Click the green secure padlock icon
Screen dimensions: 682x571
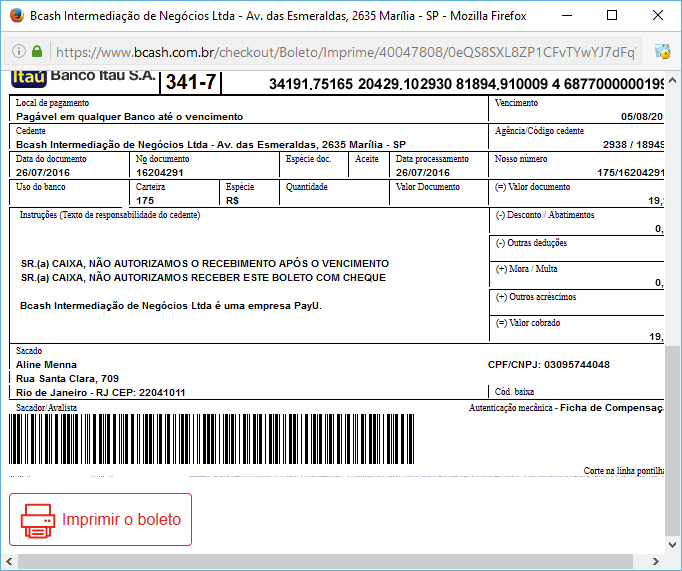coord(37,51)
